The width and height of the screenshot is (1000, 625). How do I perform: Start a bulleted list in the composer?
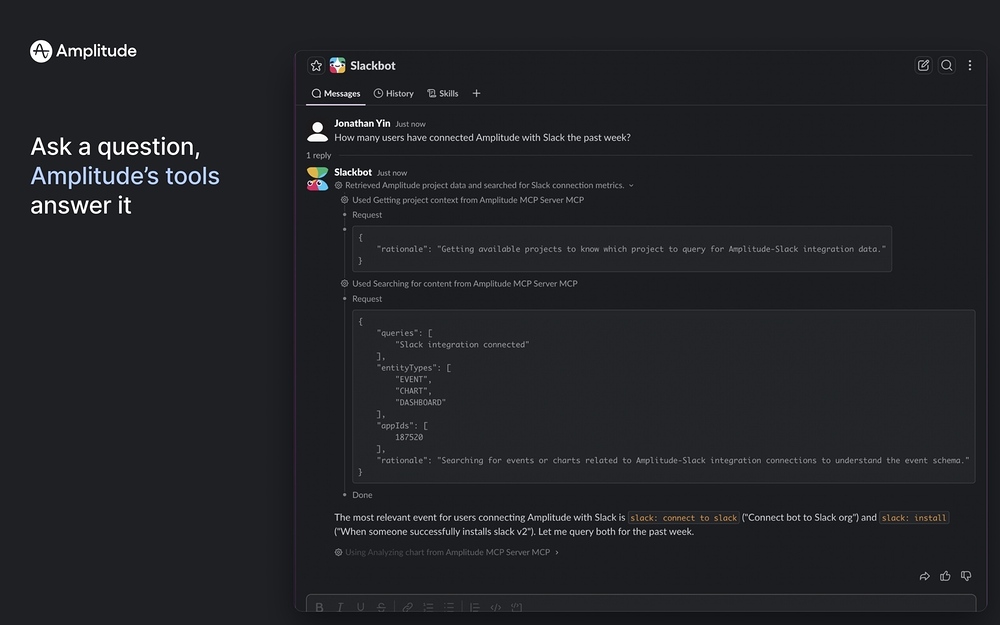(x=449, y=607)
